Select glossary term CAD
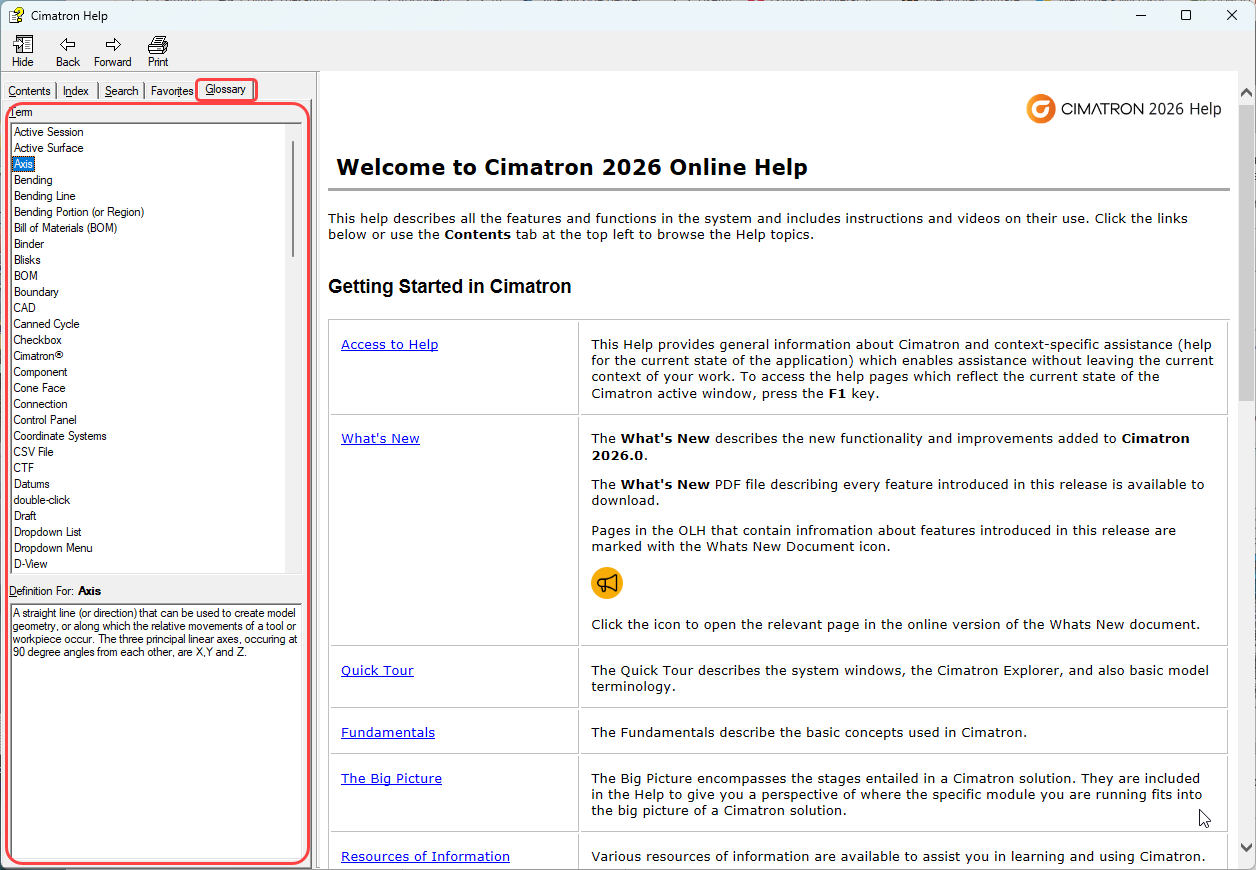 tap(24, 308)
